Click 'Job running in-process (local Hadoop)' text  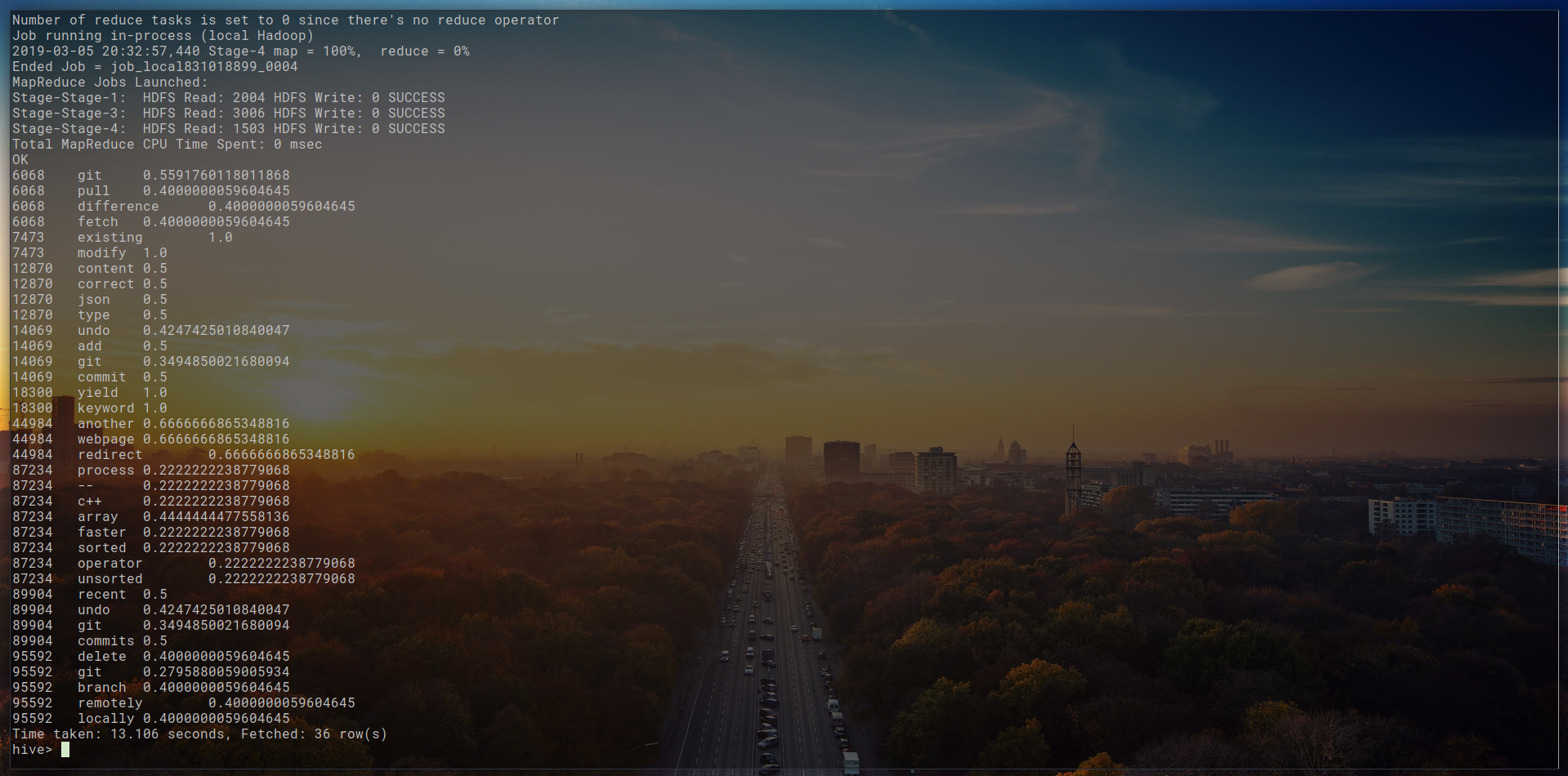[x=163, y=35]
